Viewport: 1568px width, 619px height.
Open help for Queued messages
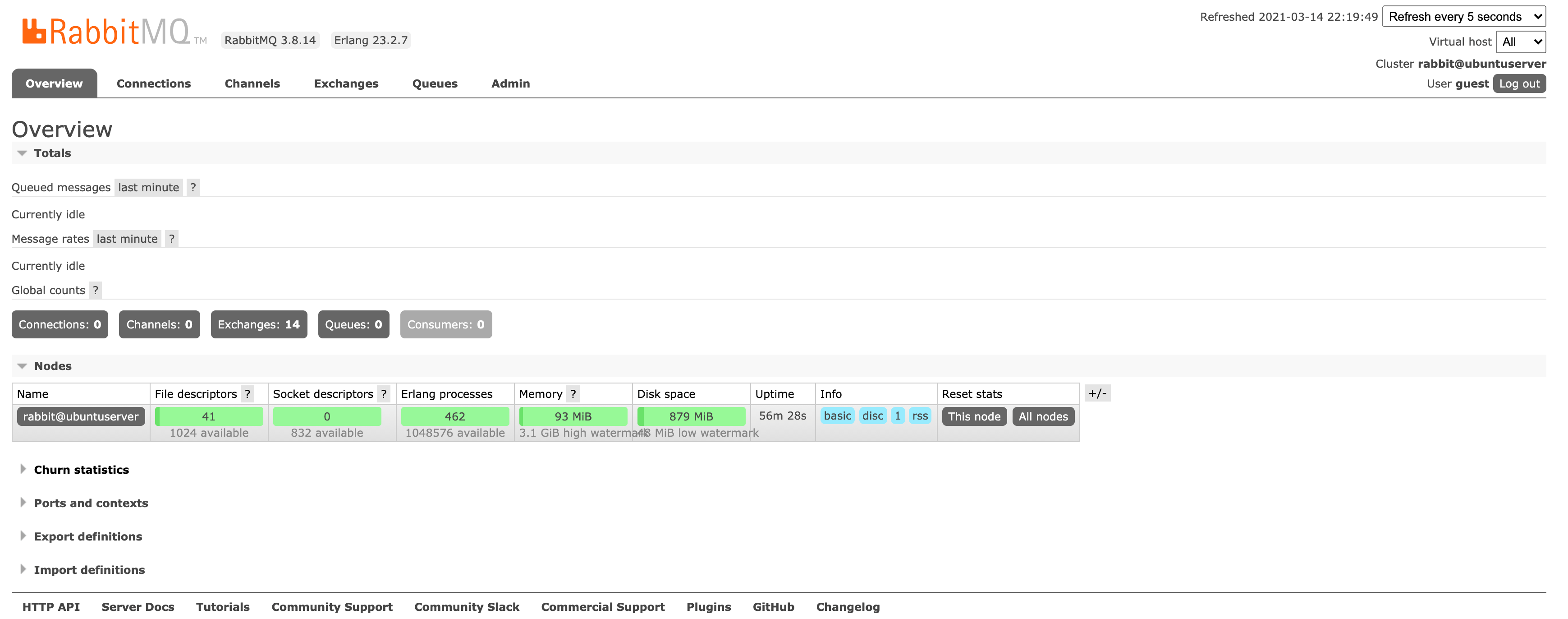[193, 188]
